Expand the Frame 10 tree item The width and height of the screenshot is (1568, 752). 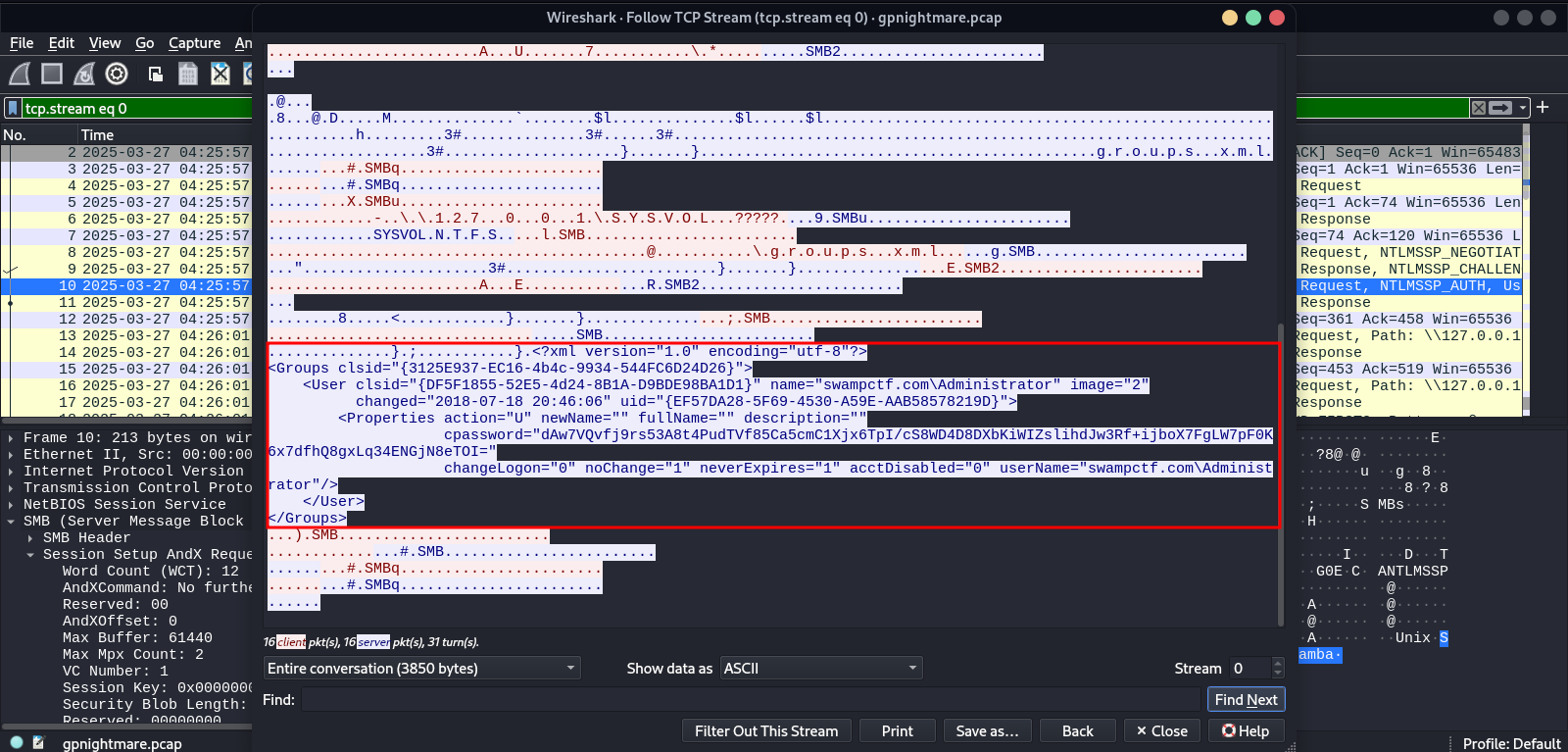tap(11, 438)
